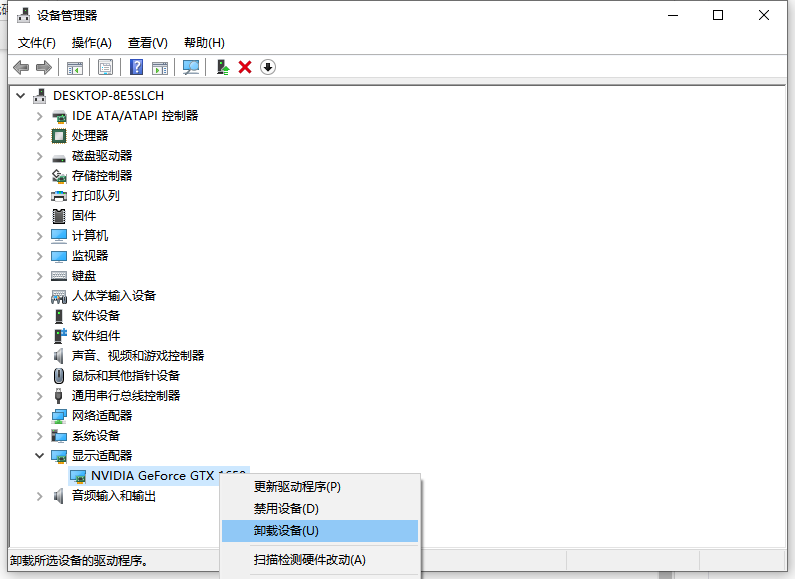Select the NVIDIA GeForce GTX device entry
Screen dimensions: 795x579
159,476
